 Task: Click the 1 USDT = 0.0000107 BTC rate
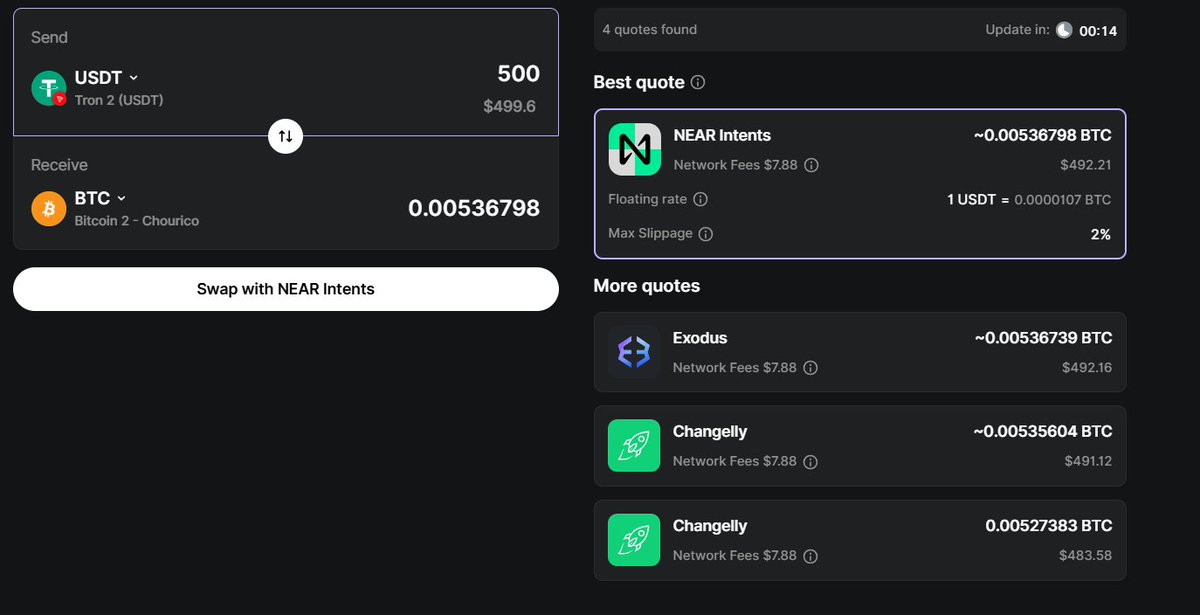pos(1029,199)
